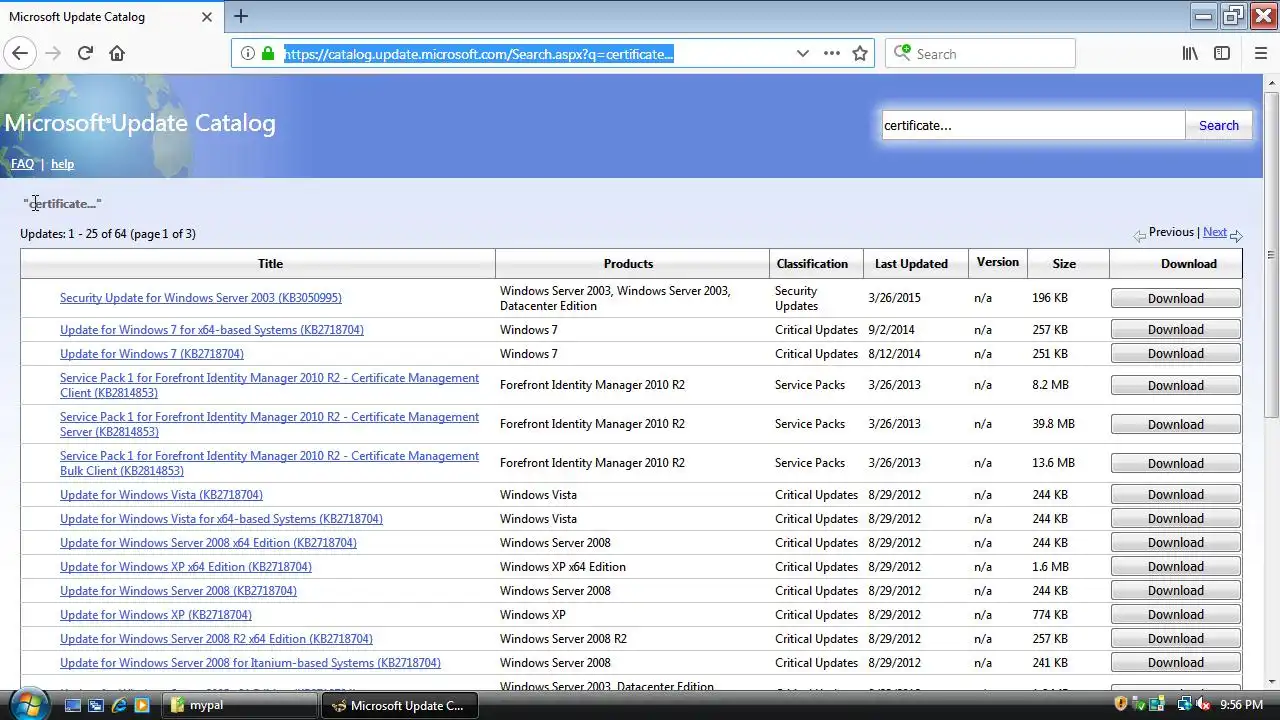Open Forefront Certificate Management Client service pack link
1280x720 pixels.
(269, 385)
